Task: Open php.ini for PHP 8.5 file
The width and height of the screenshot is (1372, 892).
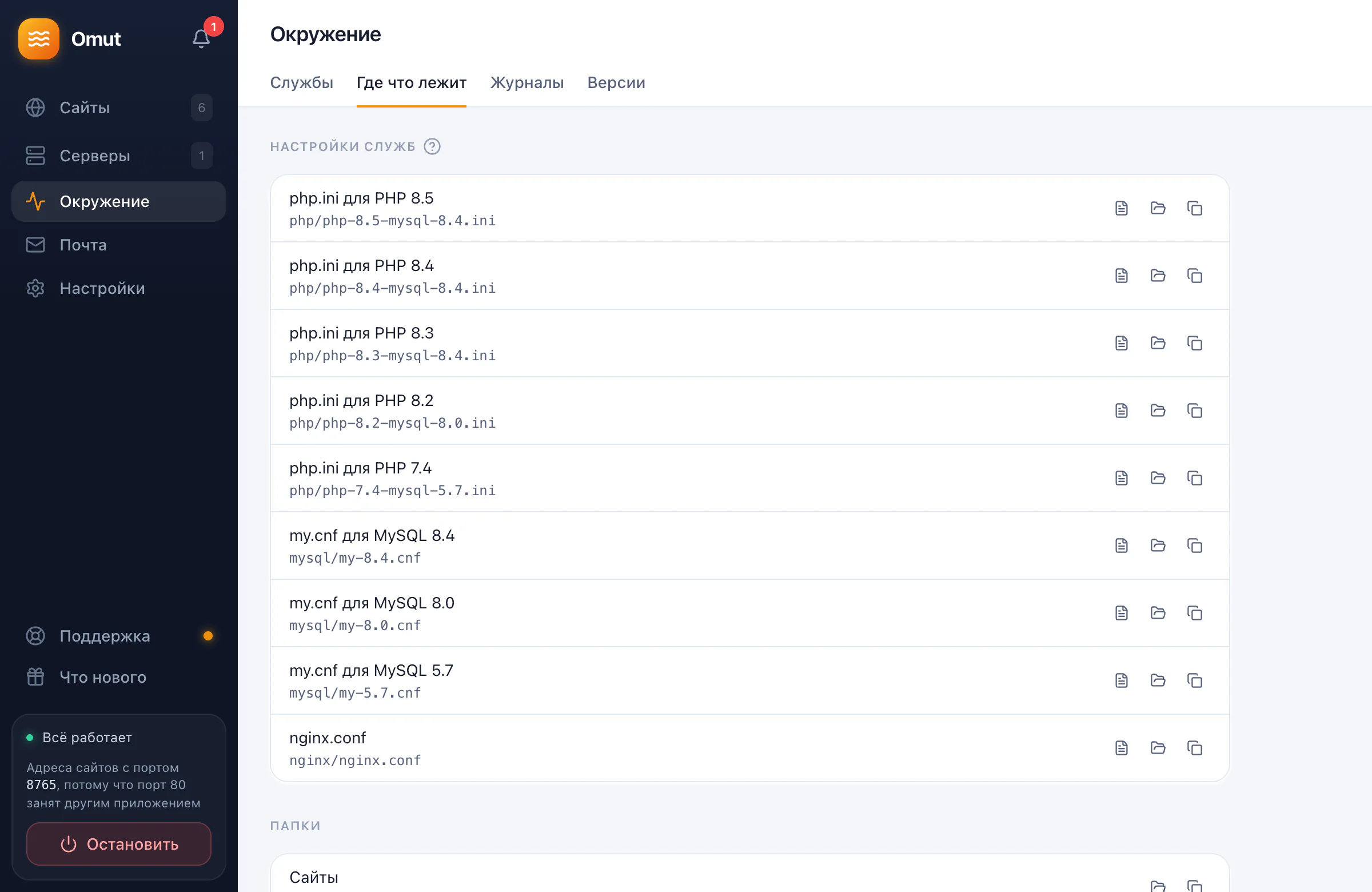Action: point(1121,208)
